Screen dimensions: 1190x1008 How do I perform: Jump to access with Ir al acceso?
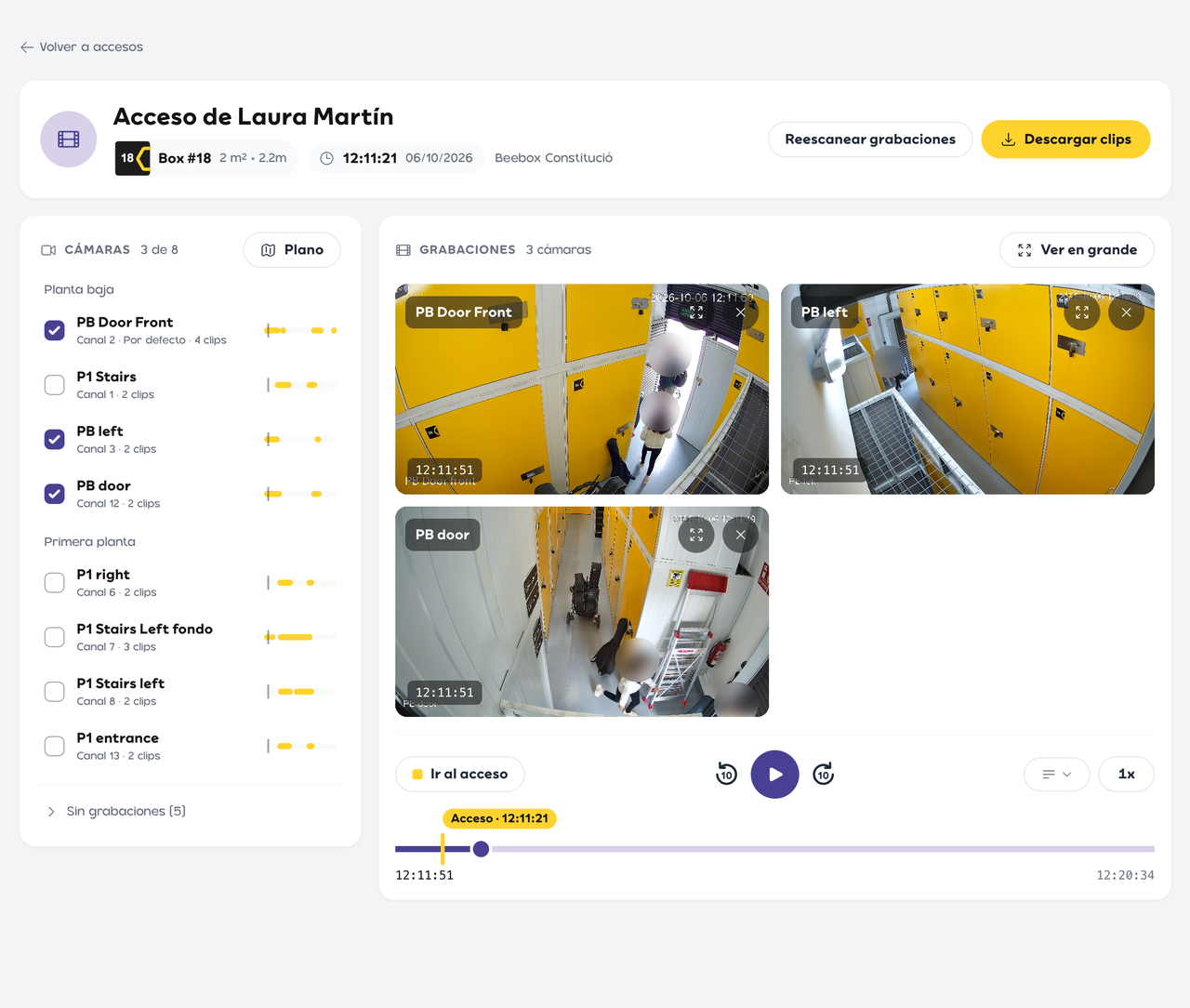pos(459,774)
